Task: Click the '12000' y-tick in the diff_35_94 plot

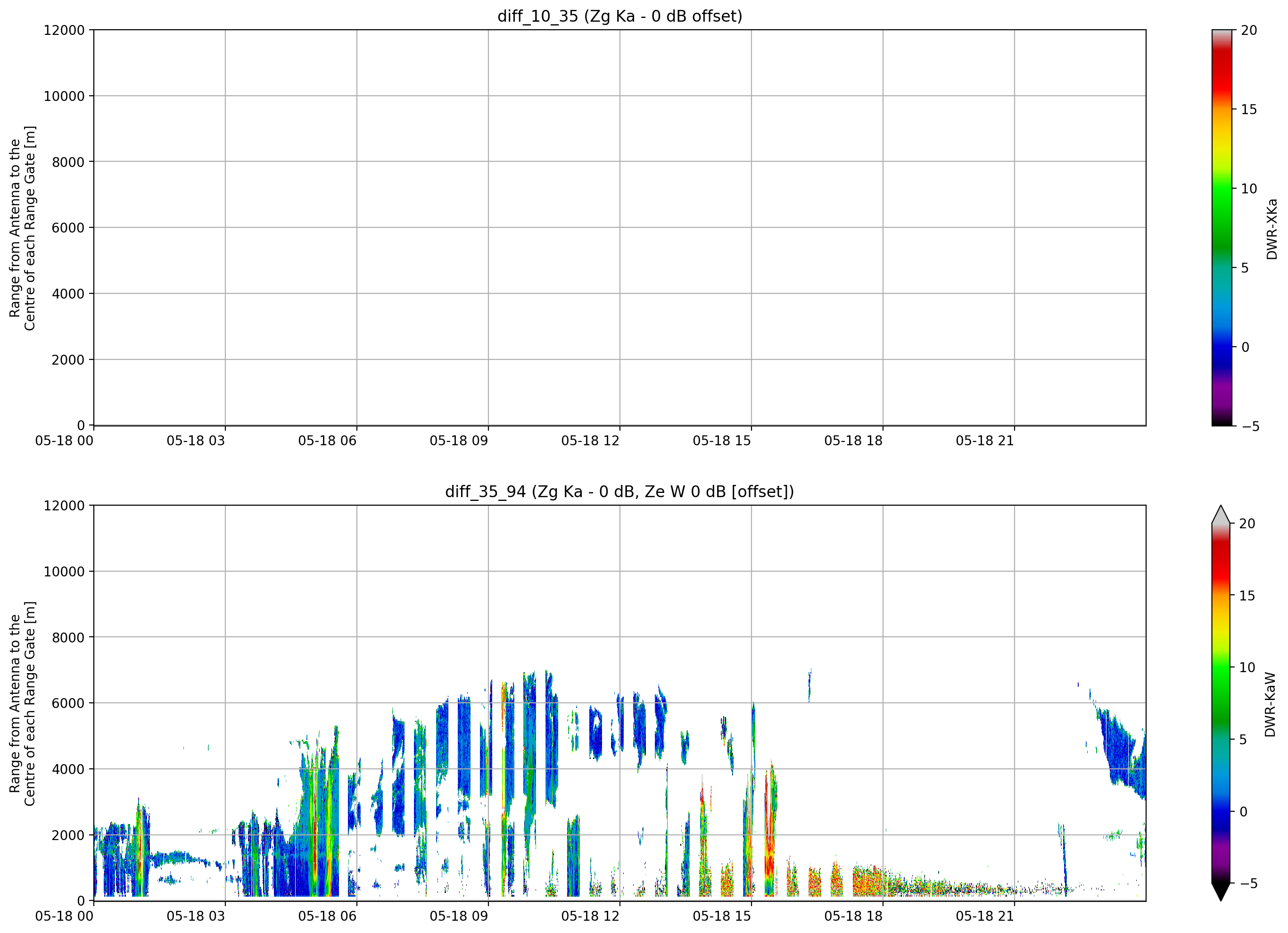Action: pyautogui.click(x=64, y=506)
